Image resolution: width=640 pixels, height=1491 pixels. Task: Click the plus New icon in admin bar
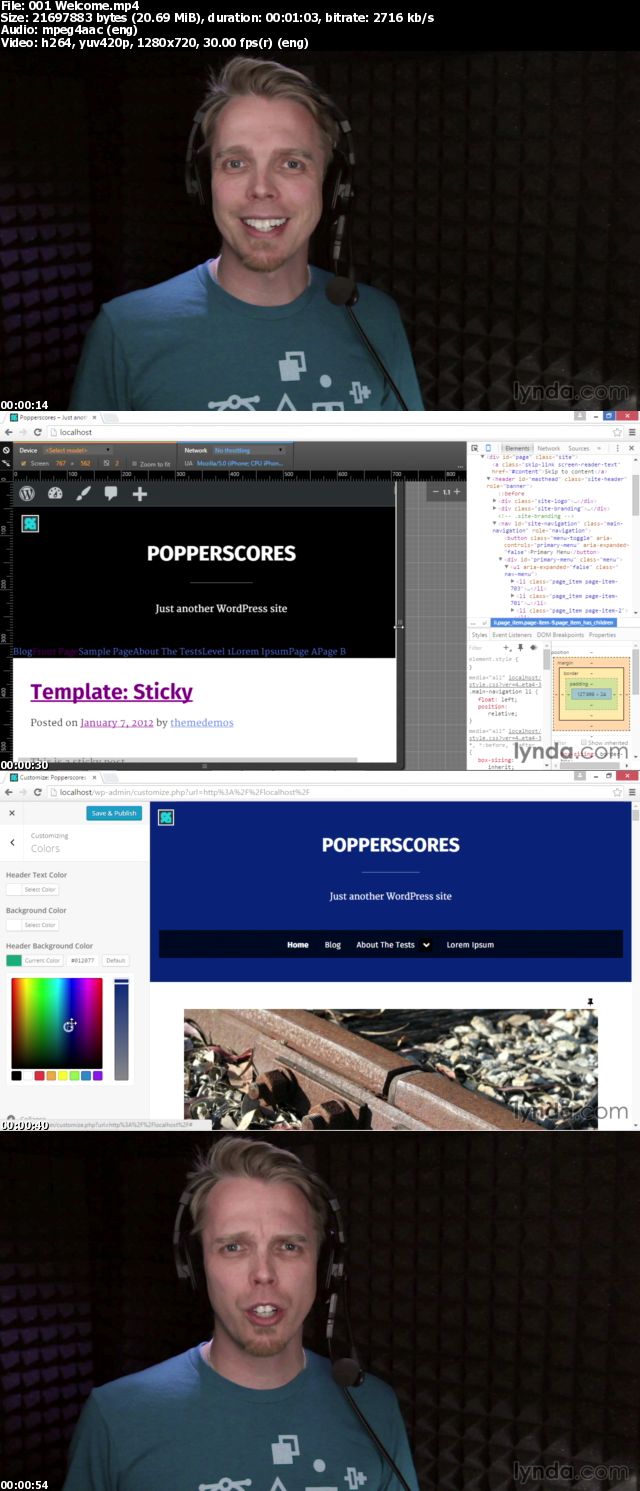pos(140,493)
